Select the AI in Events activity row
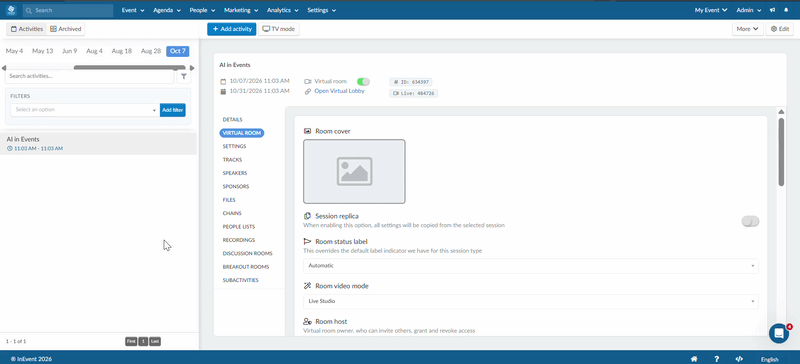The width and height of the screenshot is (800, 364). (x=98, y=143)
